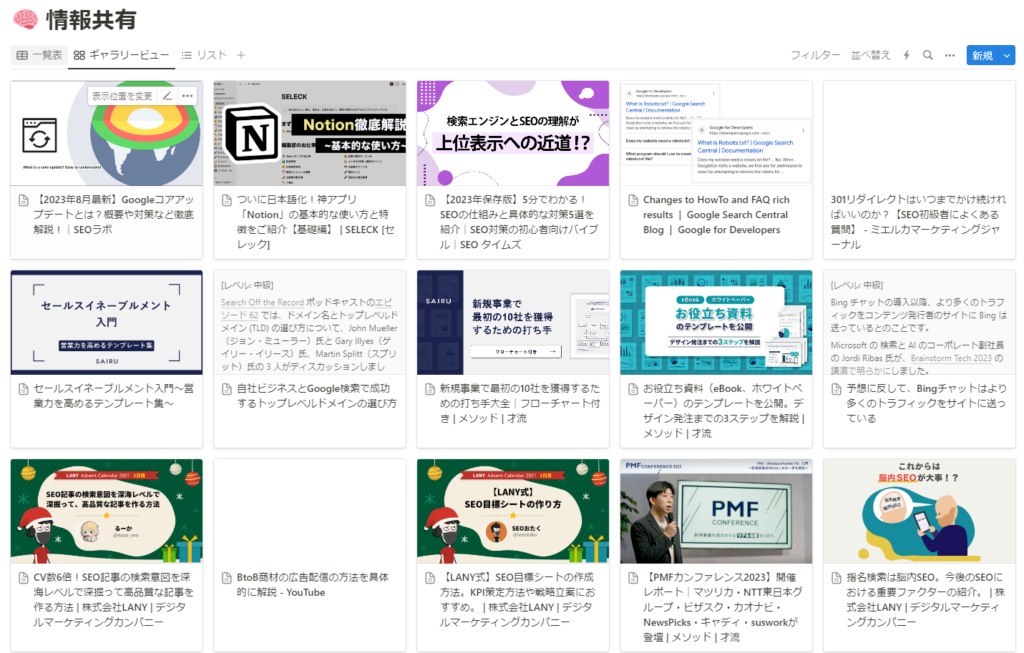Click the blue 新規 button
Image resolution: width=1024 pixels, height=653 pixels.
(x=983, y=56)
